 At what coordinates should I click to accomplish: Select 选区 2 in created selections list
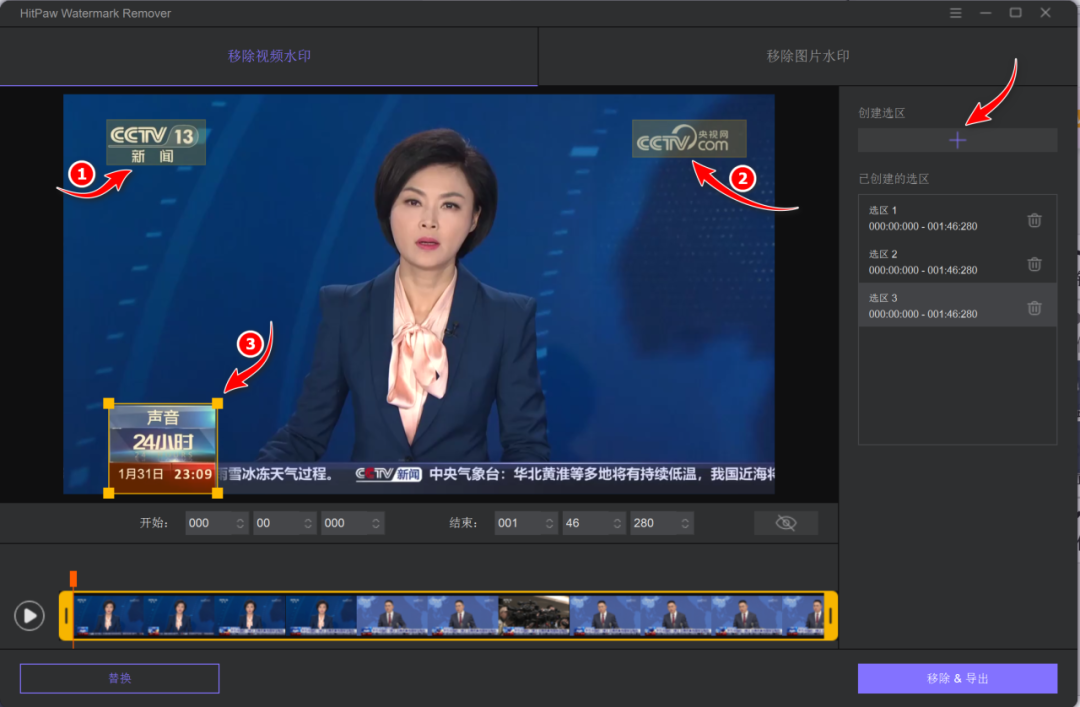point(957,261)
